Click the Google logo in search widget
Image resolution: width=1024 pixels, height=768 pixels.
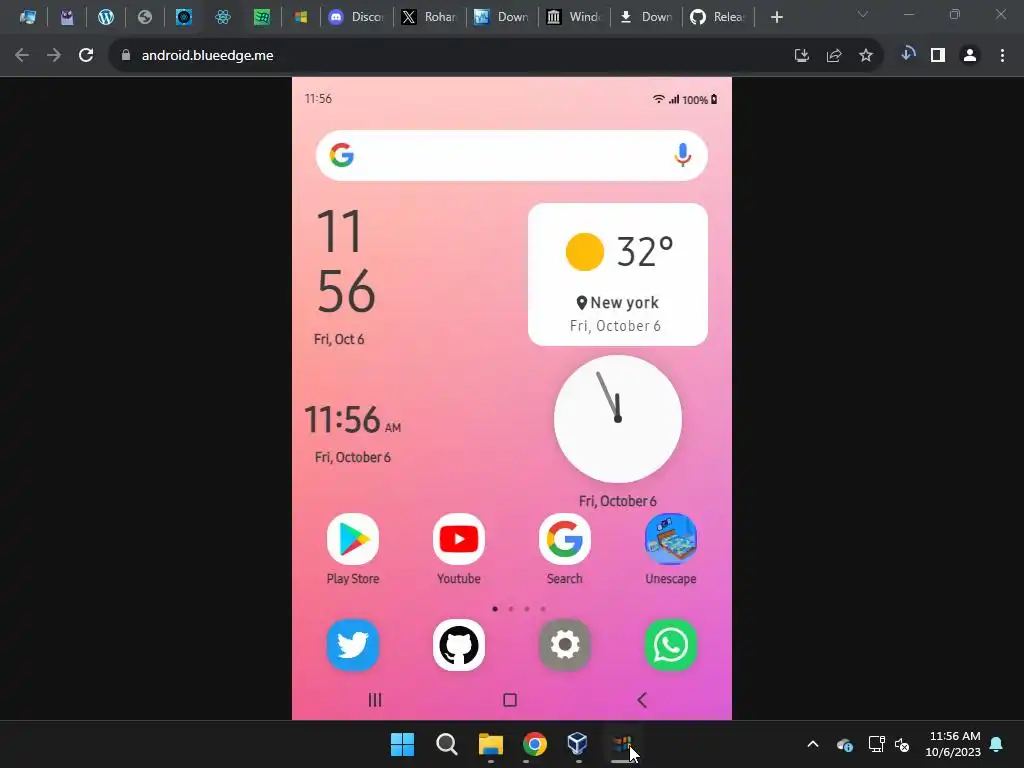point(342,155)
